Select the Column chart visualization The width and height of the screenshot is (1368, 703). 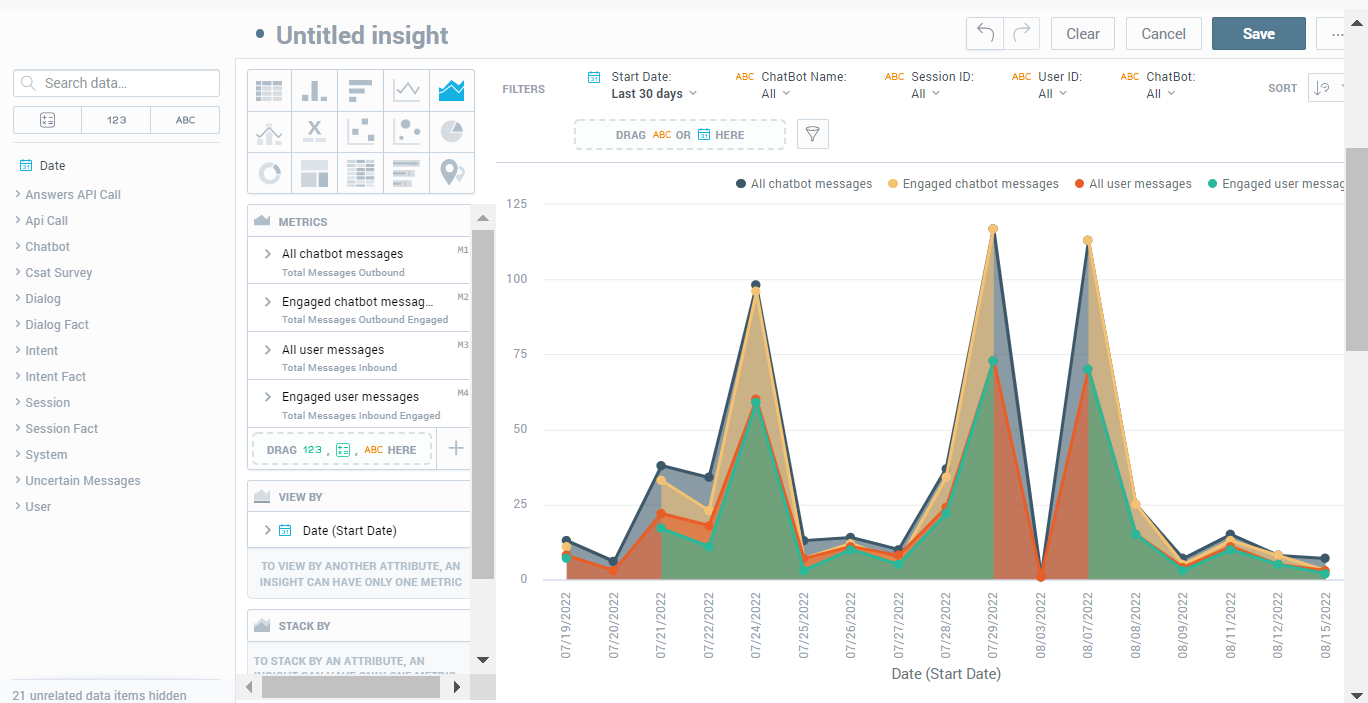314,90
